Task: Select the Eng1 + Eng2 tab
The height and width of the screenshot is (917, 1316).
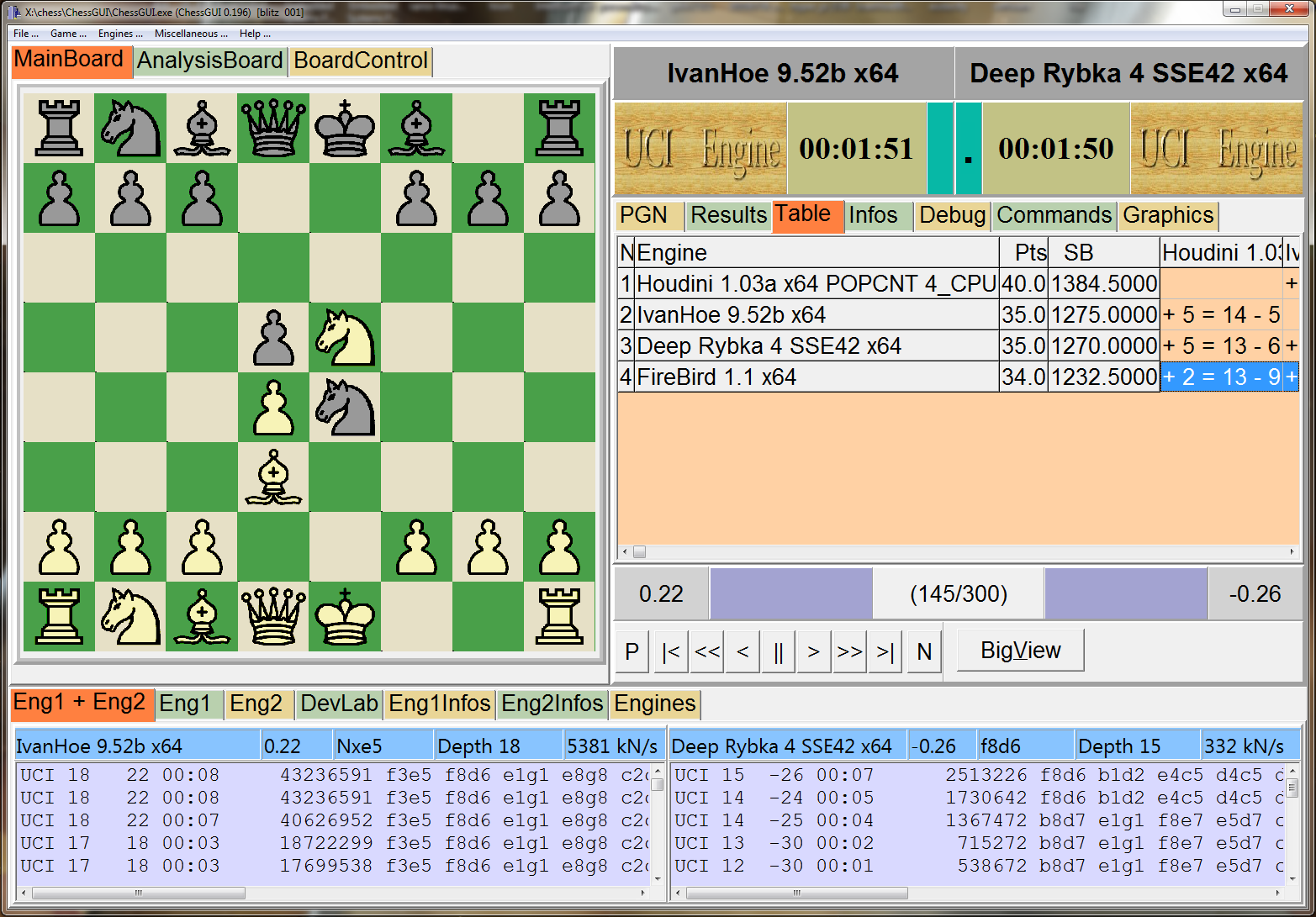Action: pyautogui.click(x=82, y=704)
